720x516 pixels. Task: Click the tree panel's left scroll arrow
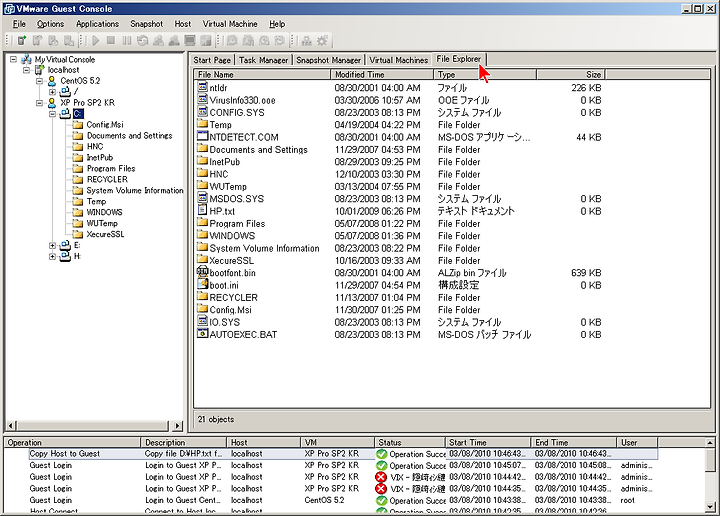click(x=11, y=426)
